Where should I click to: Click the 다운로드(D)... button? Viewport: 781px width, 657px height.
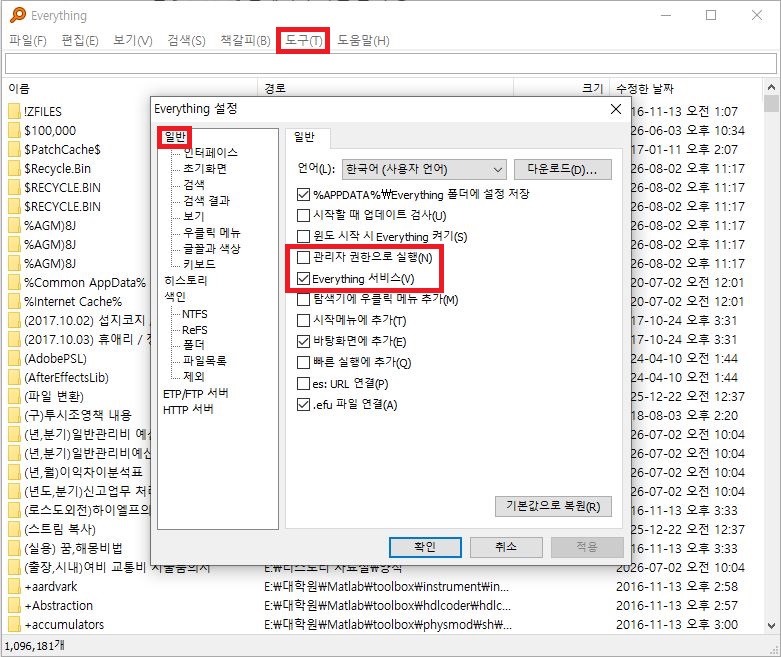562,169
